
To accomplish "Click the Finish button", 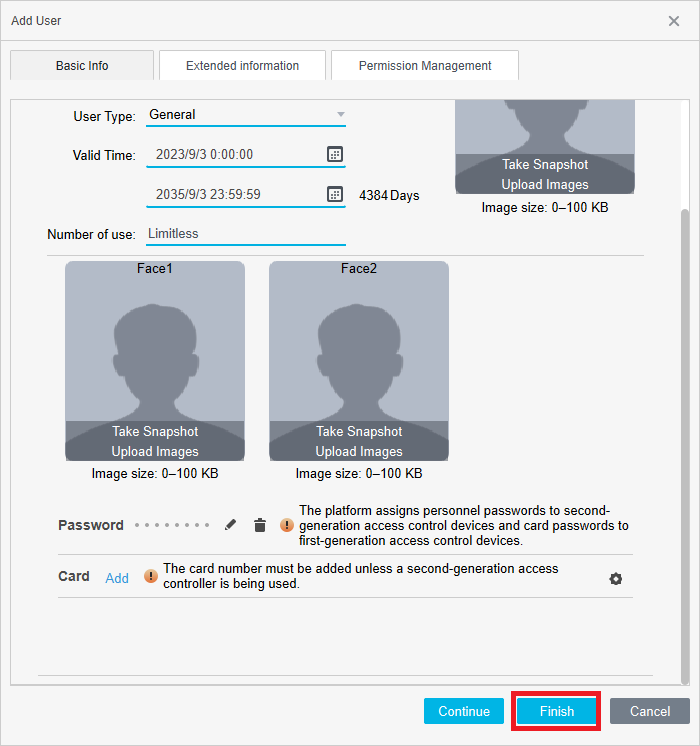I will point(557,711).
